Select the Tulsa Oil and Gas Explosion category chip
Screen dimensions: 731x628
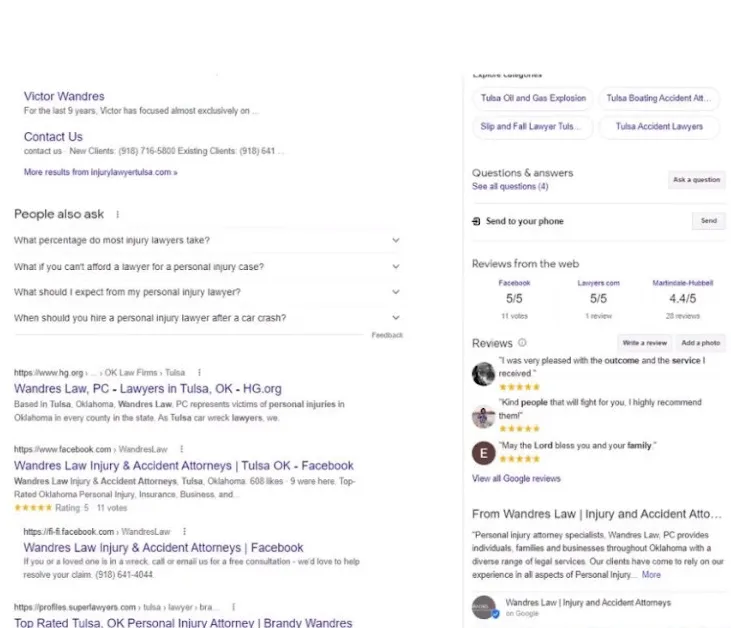tap(533, 98)
